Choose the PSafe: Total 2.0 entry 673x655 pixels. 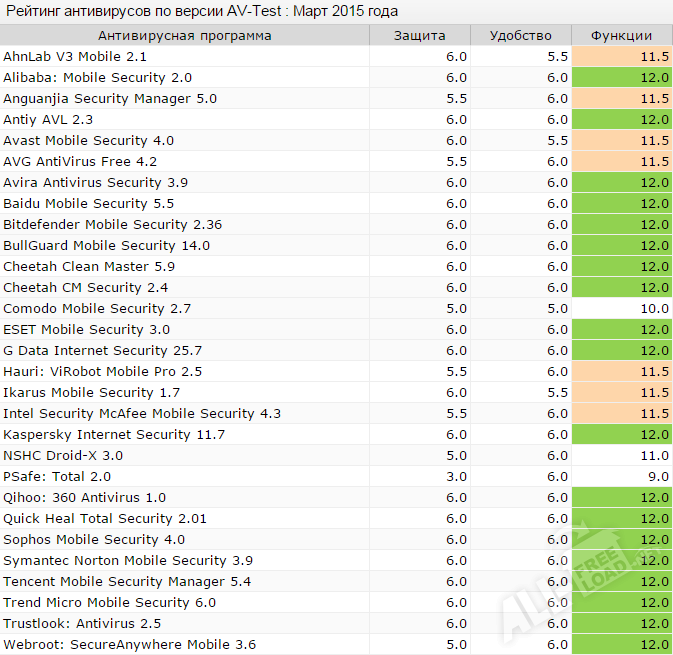tap(57, 477)
